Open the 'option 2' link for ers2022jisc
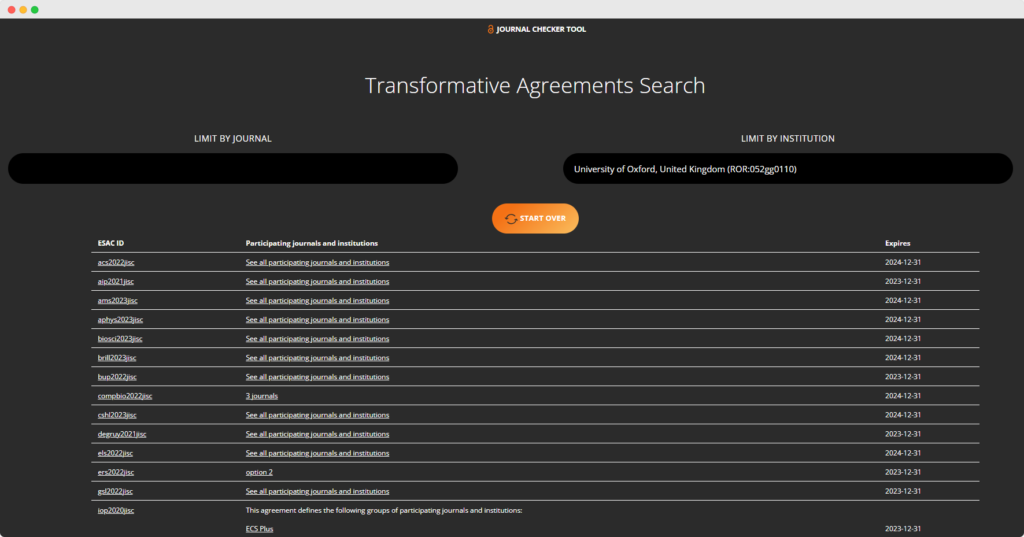The image size is (1024, 537). [259, 472]
